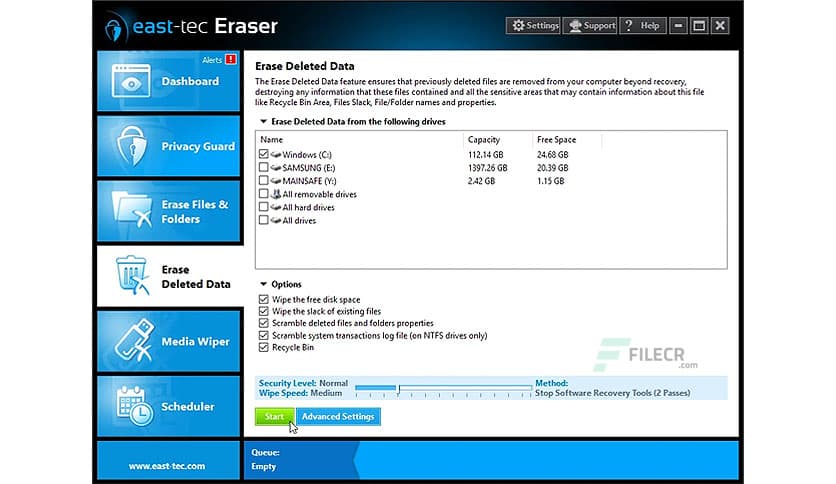836x484 pixels.
Task: Click the Support button
Action: click(590, 26)
